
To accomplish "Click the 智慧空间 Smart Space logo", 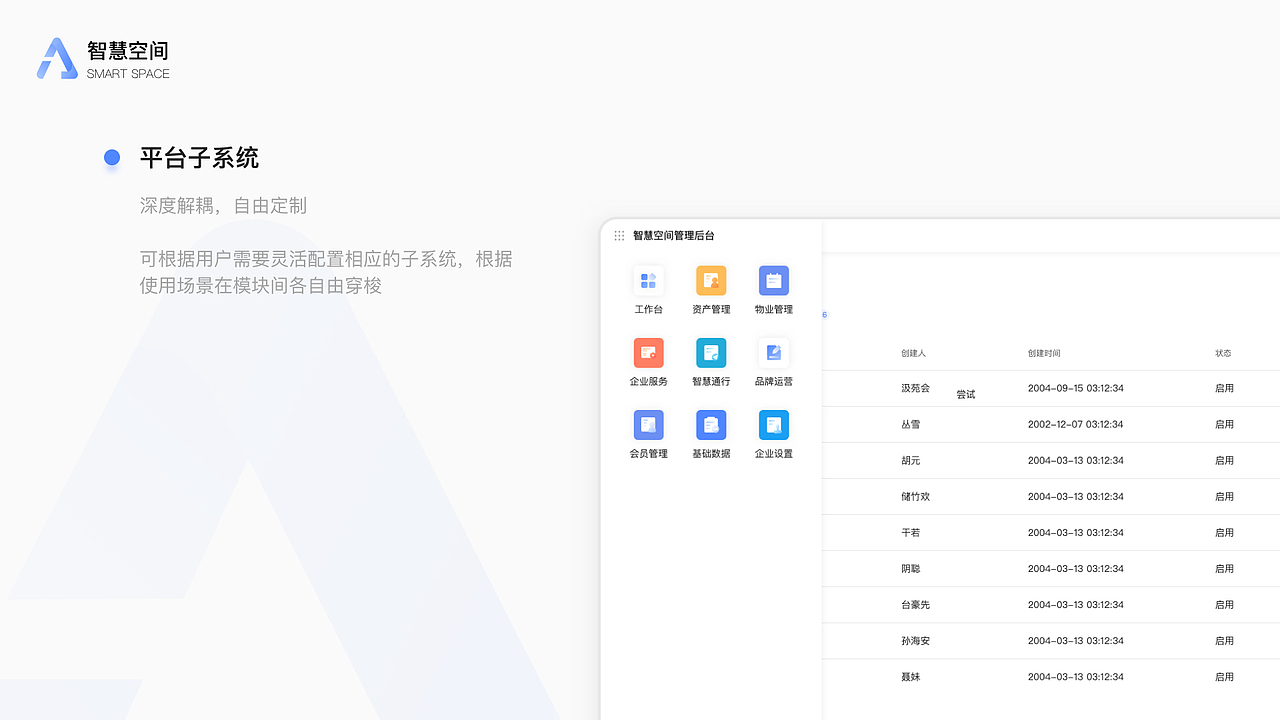I will pos(103,57).
